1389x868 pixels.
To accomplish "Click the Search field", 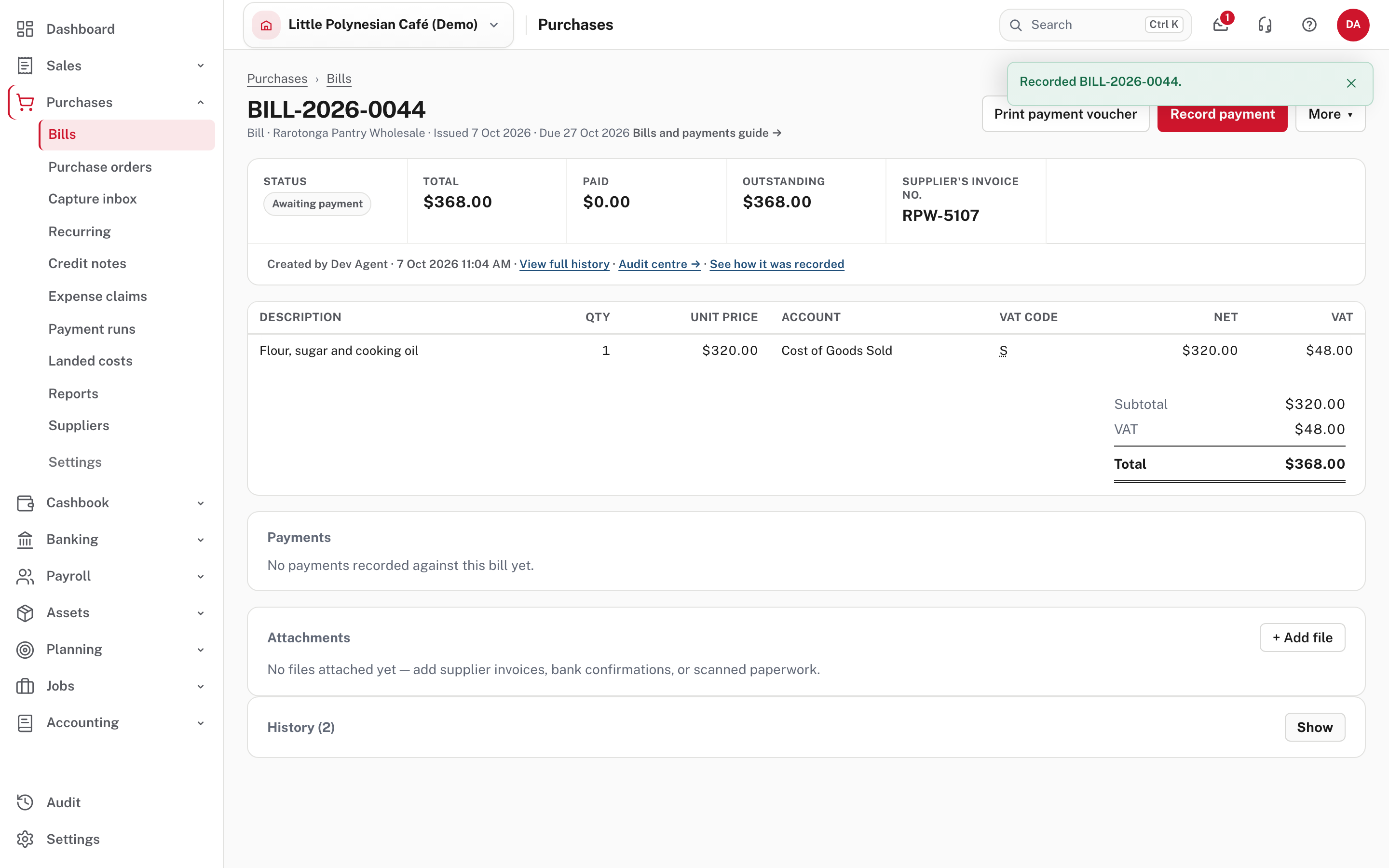I will [1095, 25].
